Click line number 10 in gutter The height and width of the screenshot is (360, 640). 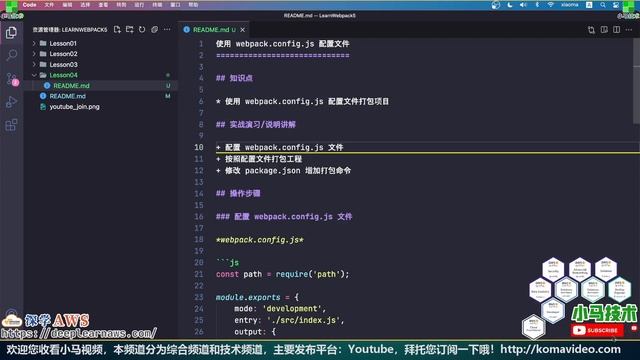(x=199, y=147)
